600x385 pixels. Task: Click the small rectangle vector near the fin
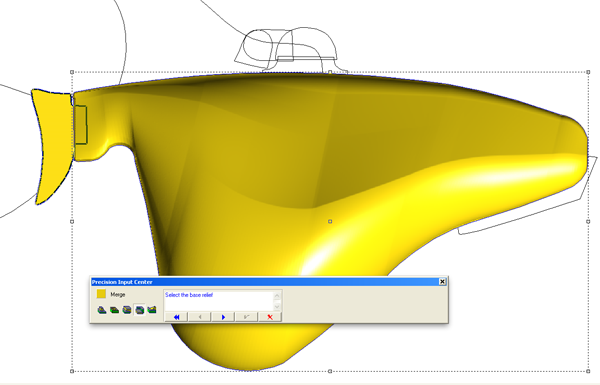click(81, 125)
